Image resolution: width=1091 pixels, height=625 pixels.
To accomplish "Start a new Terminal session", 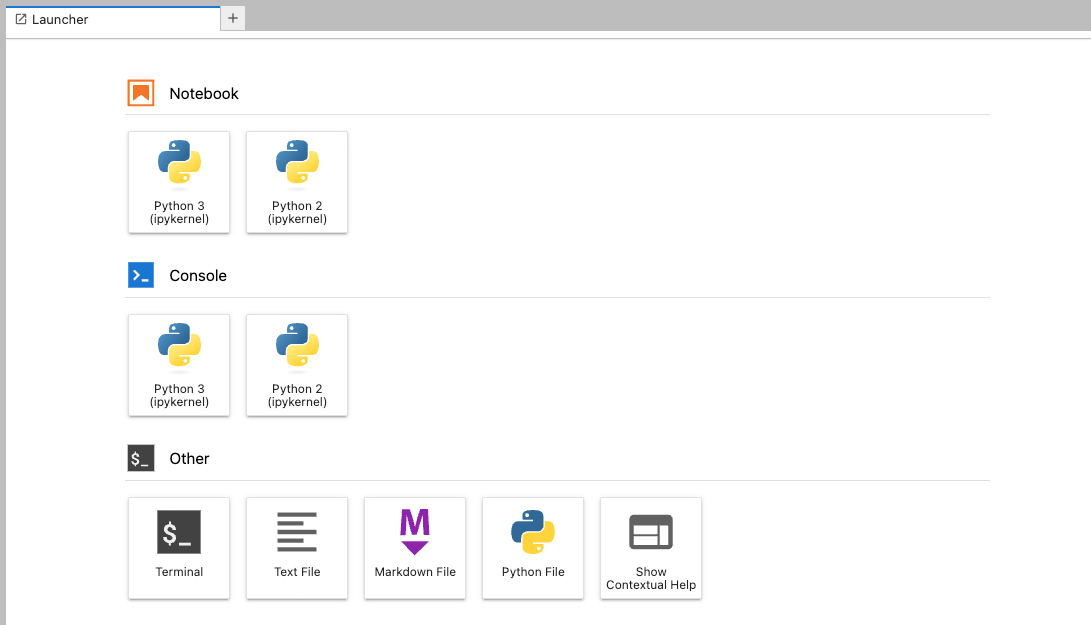I will click(179, 548).
